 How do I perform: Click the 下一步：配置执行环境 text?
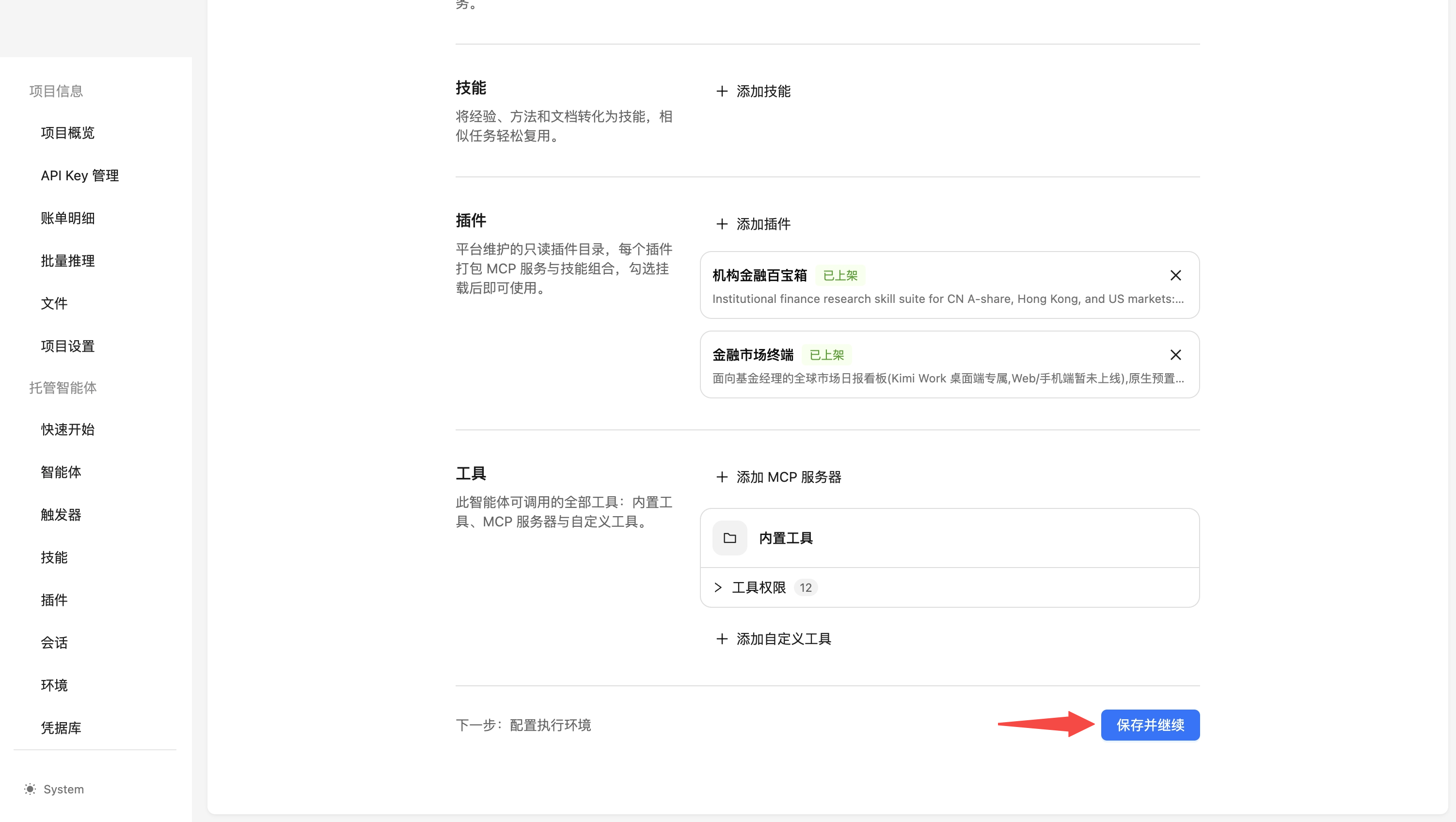tap(523, 725)
